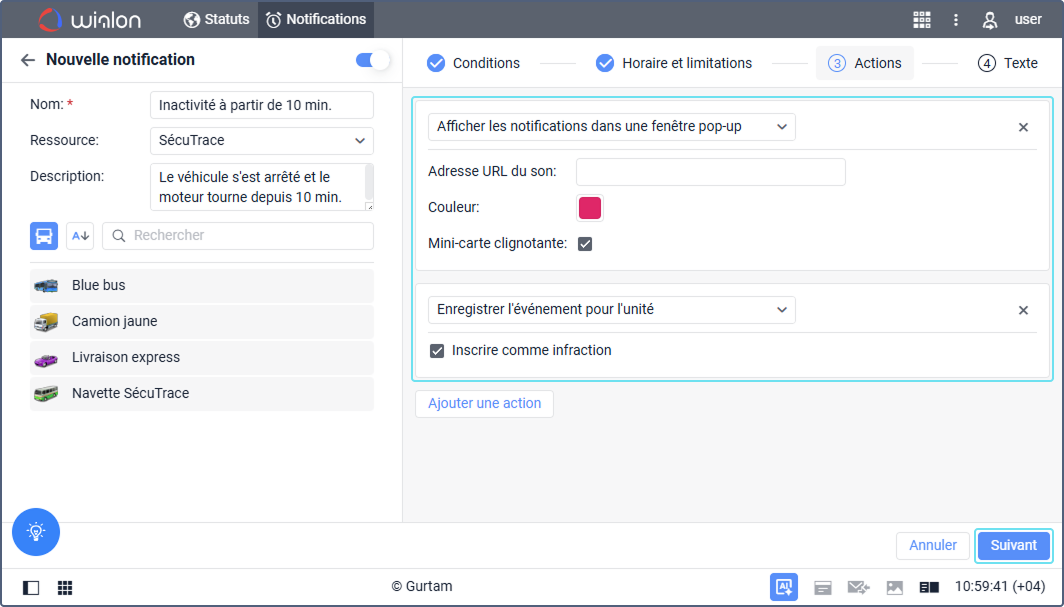This screenshot has height=607, width=1064.
Task: Open the apps grid in top bar
Action: click(922, 20)
